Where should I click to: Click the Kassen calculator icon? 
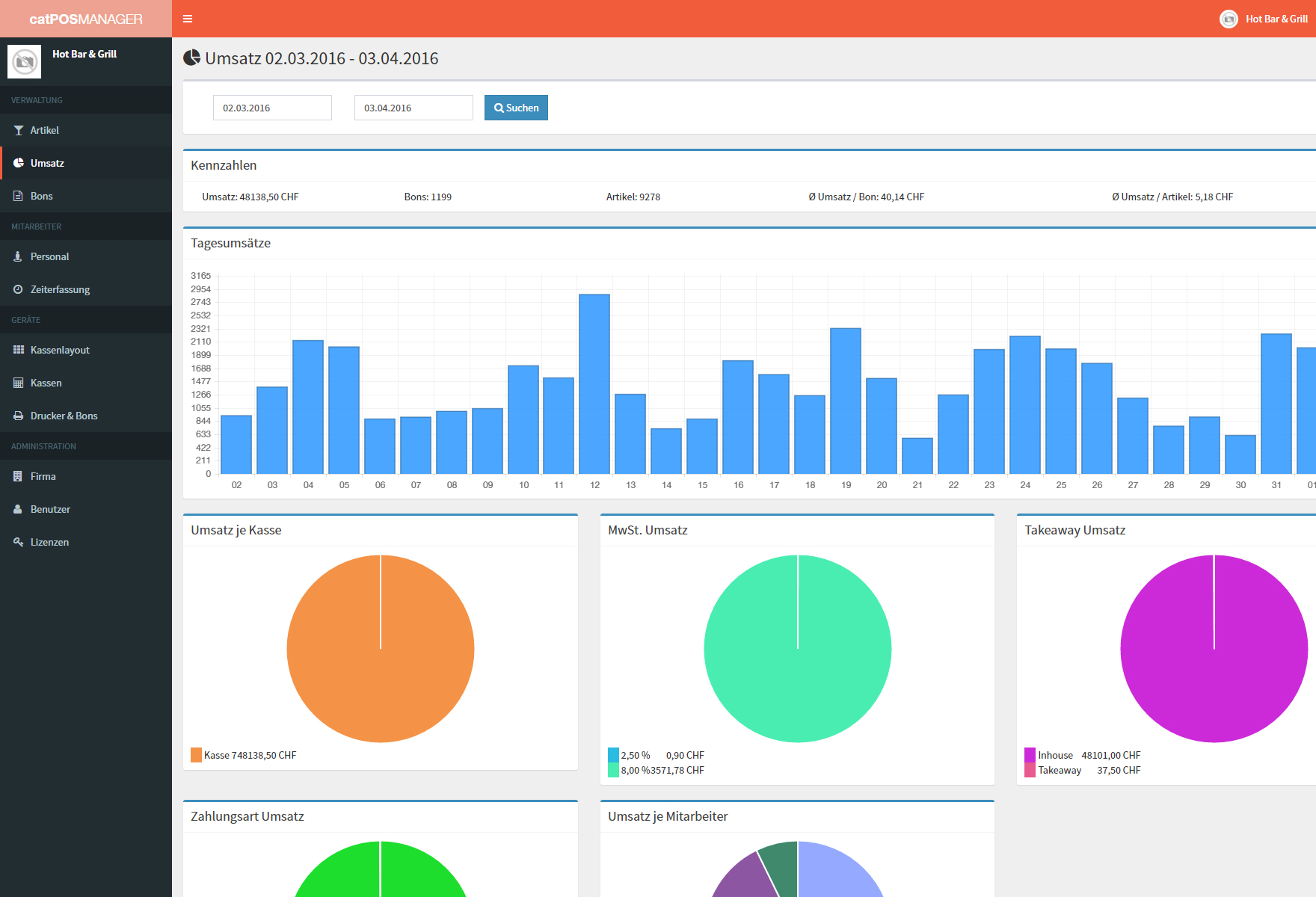(19, 383)
